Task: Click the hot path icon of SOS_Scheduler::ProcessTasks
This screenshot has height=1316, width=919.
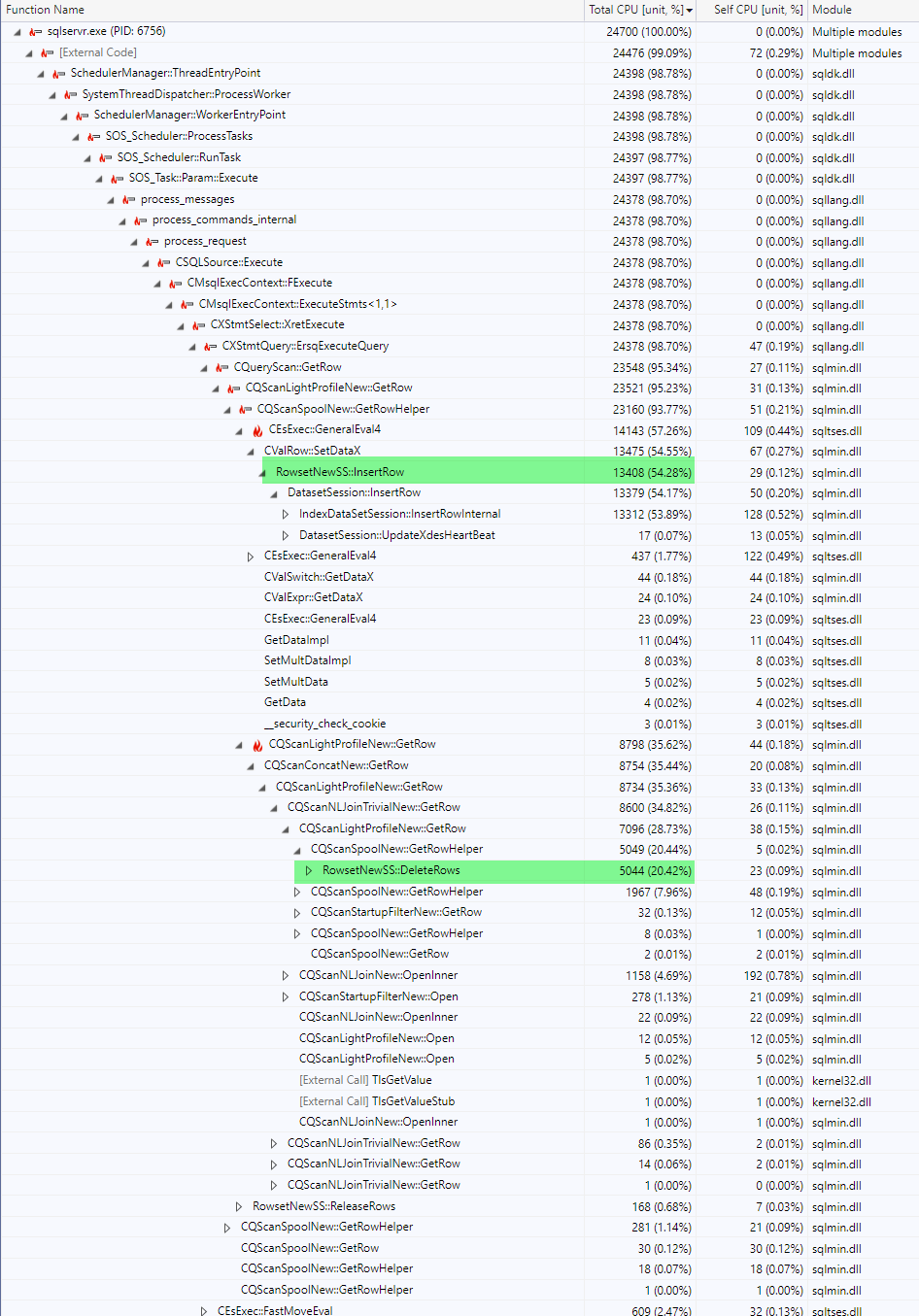Action: pyautogui.click(x=94, y=137)
